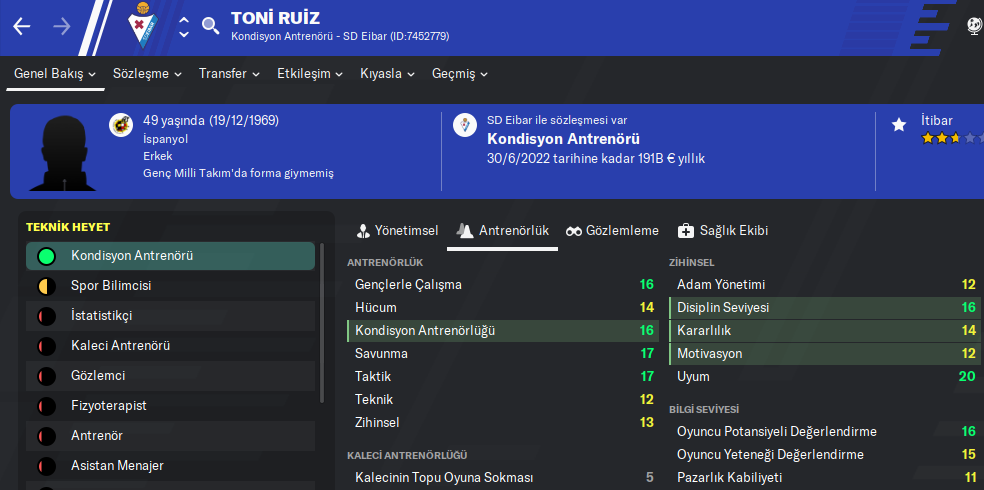Switch to the Gözlemleme tab
The height and width of the screenshot is (490, 984).
point(612,231)
